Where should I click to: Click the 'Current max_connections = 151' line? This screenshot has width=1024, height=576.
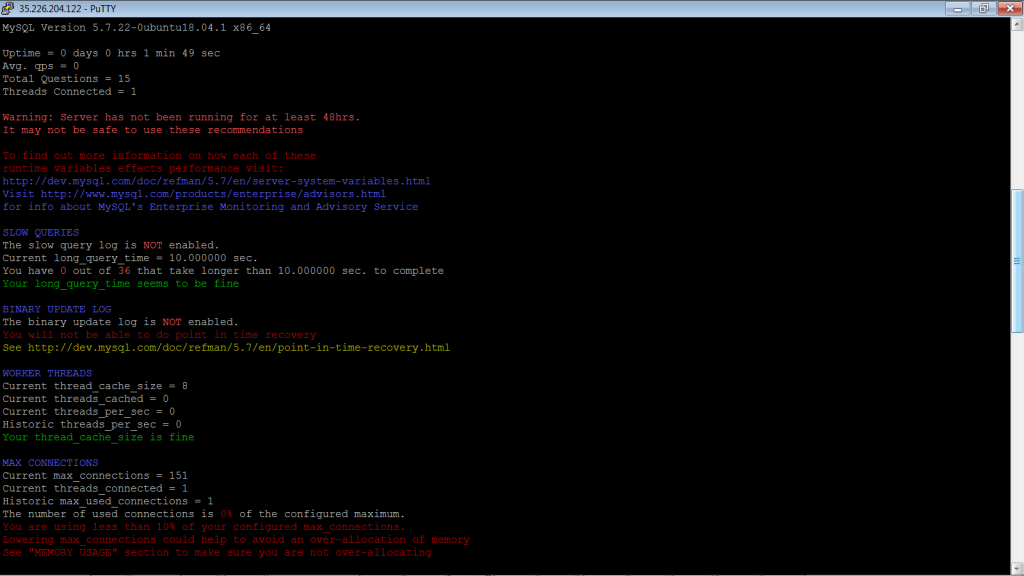coord(95,476)
